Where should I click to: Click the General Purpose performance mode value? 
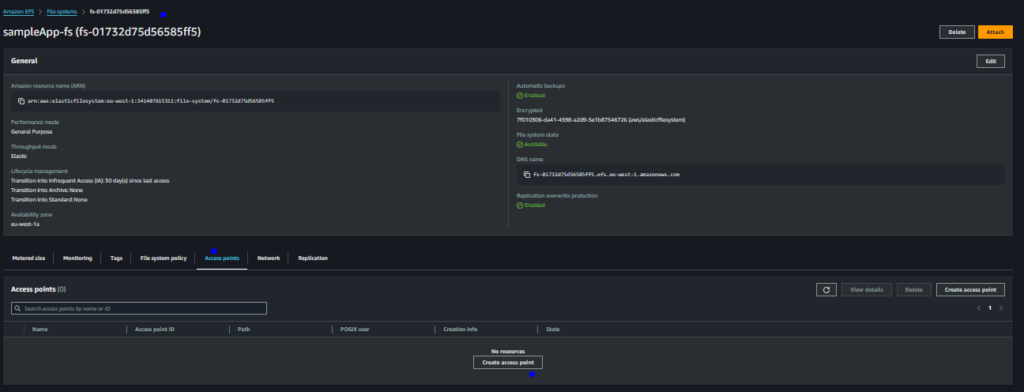[31, 132]
